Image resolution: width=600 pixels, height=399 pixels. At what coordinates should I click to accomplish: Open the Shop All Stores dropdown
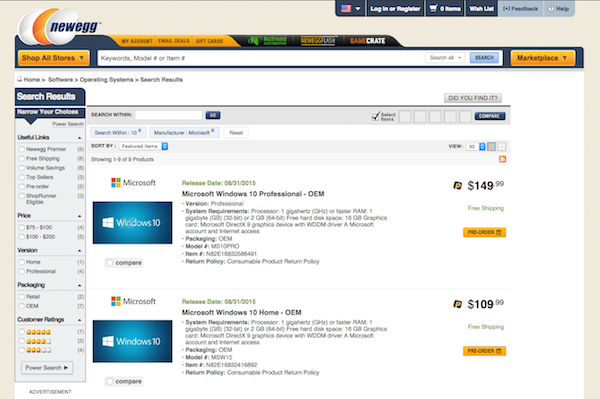coord(54,58)
